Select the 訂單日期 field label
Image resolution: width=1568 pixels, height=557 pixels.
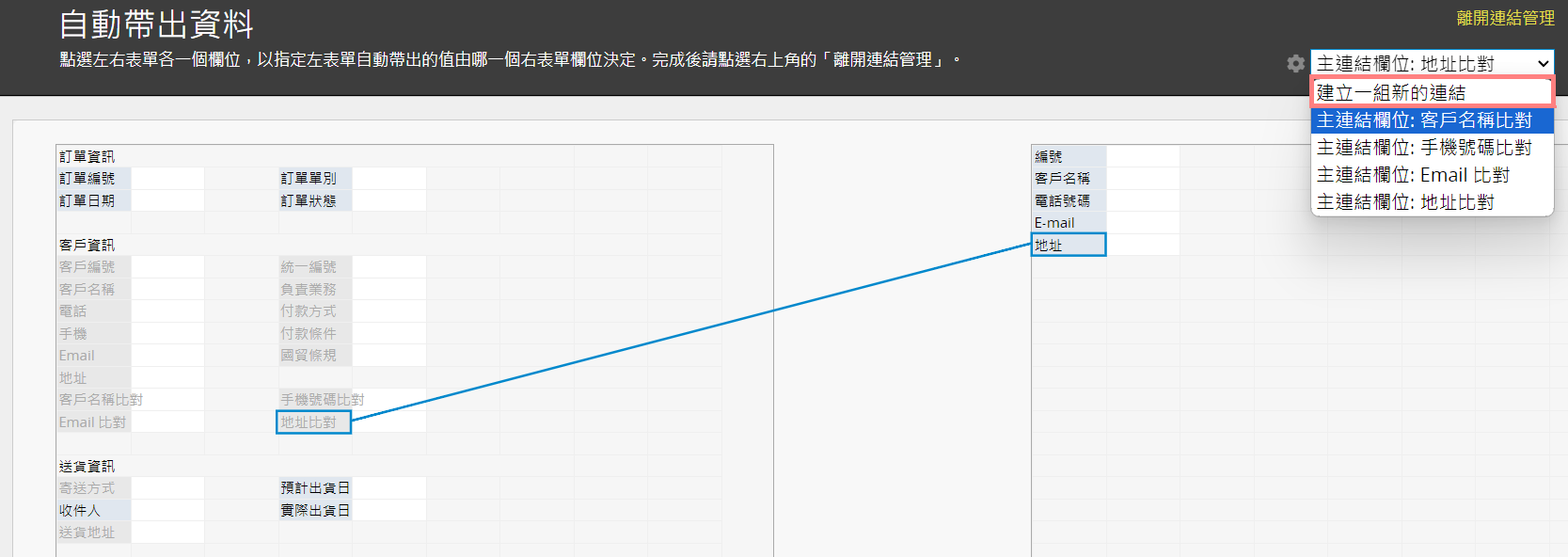click(94, 200)
